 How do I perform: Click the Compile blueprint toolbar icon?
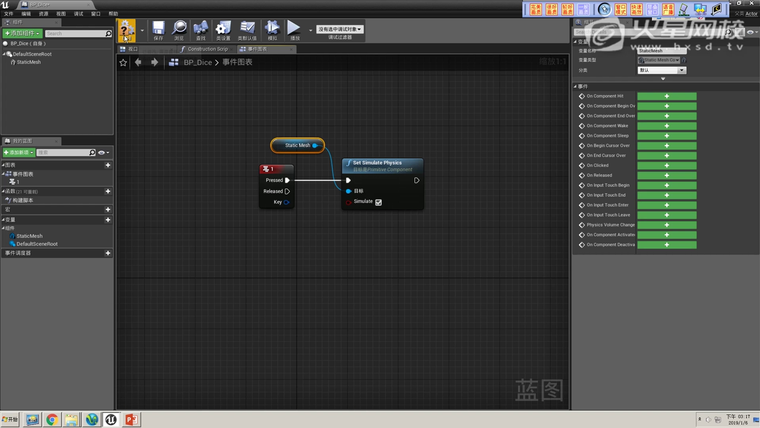(x=127, y=30)
